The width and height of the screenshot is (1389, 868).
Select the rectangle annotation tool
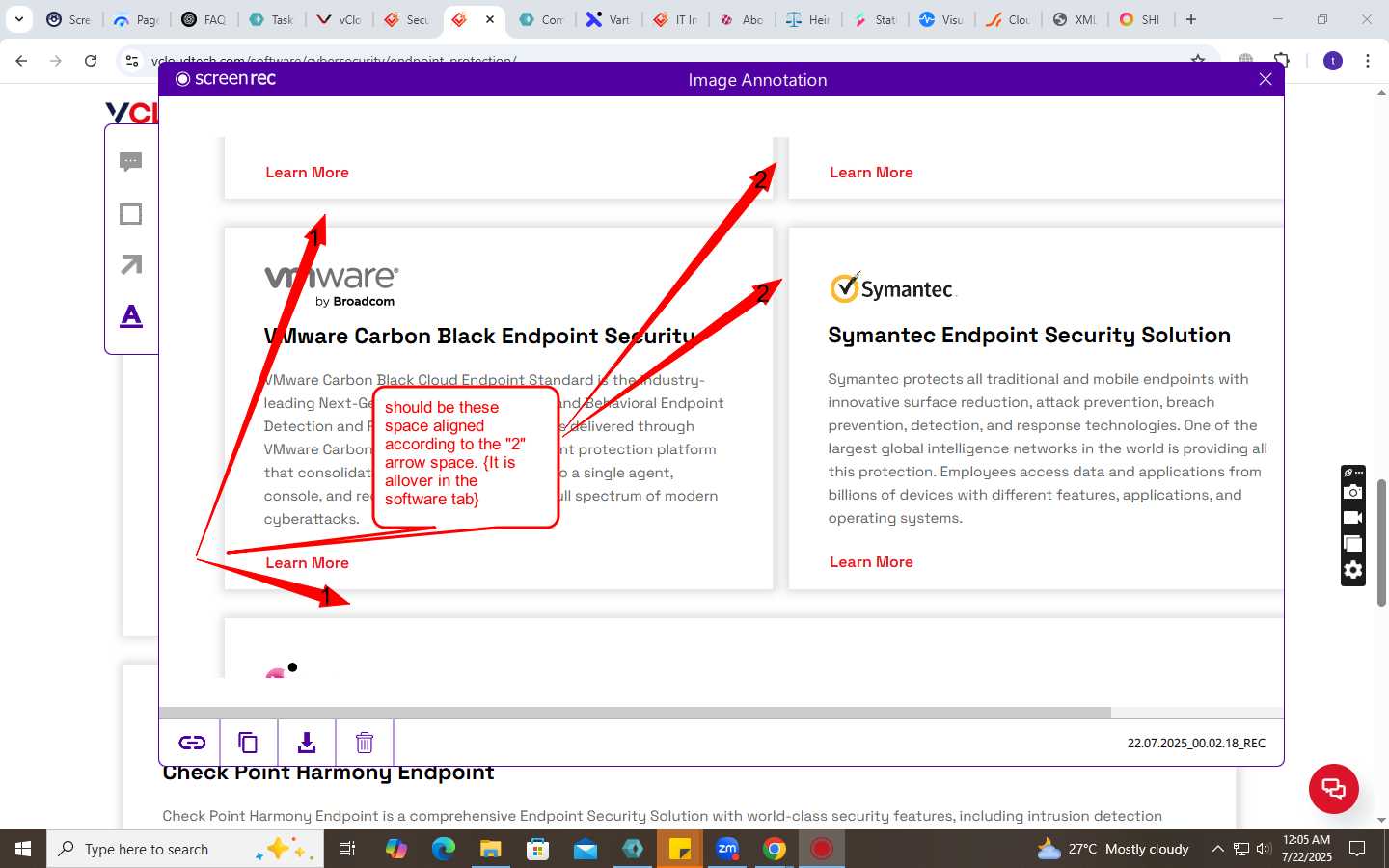click(x=131, y=214)
